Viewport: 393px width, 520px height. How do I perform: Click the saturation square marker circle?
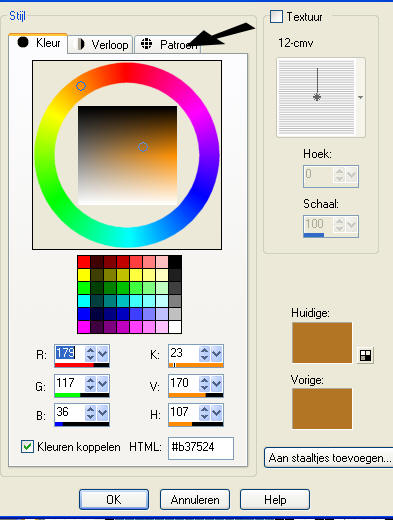tap(143, 147)
